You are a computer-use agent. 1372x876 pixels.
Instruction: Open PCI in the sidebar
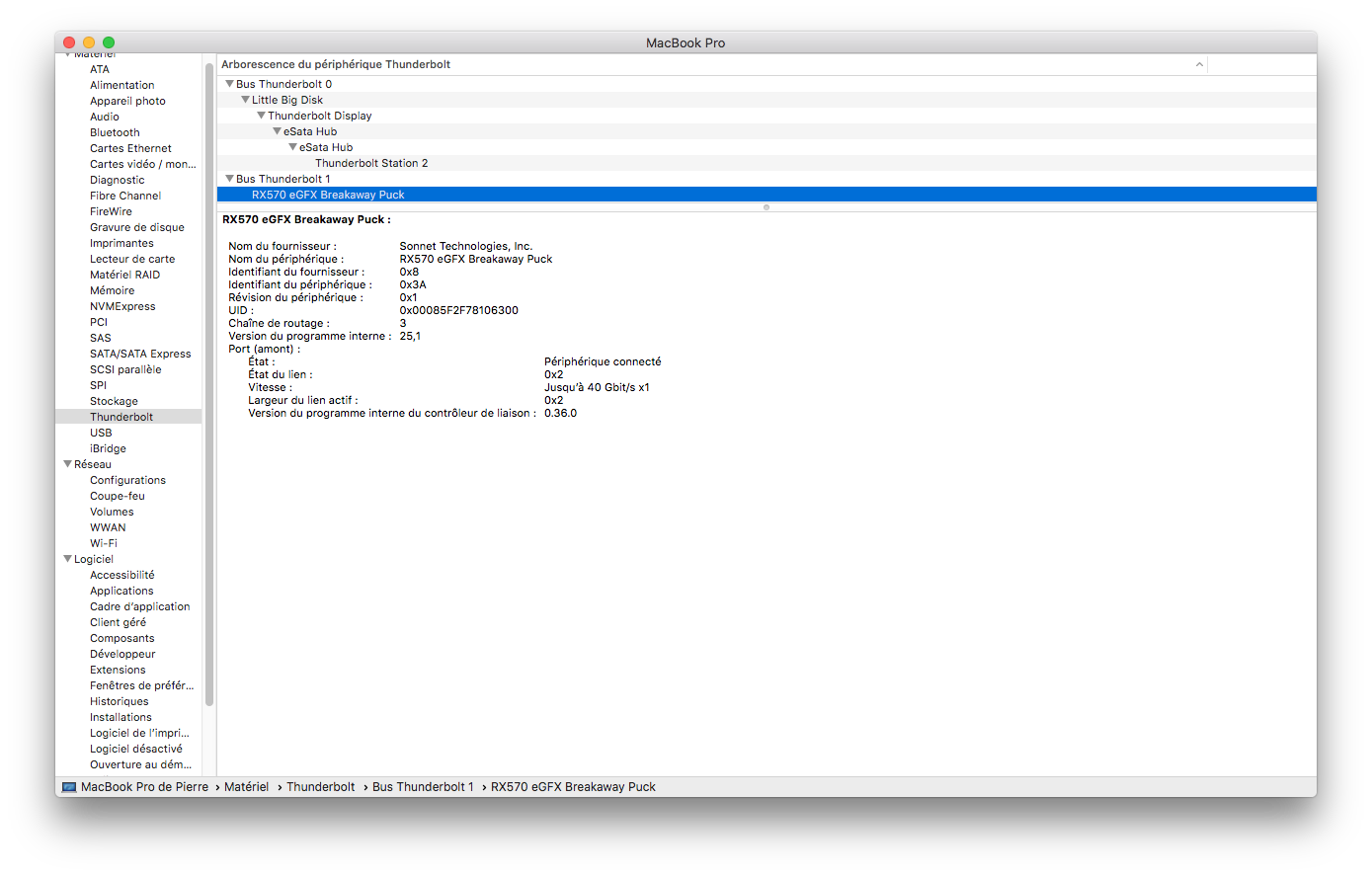[x=99, y=322]
